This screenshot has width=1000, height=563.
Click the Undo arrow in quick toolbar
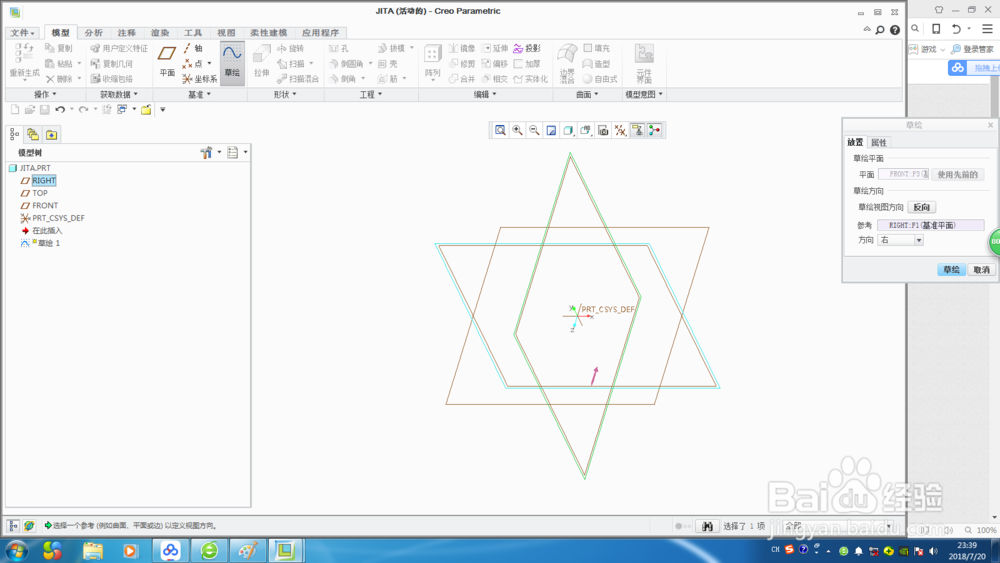(x=60, y=110)
